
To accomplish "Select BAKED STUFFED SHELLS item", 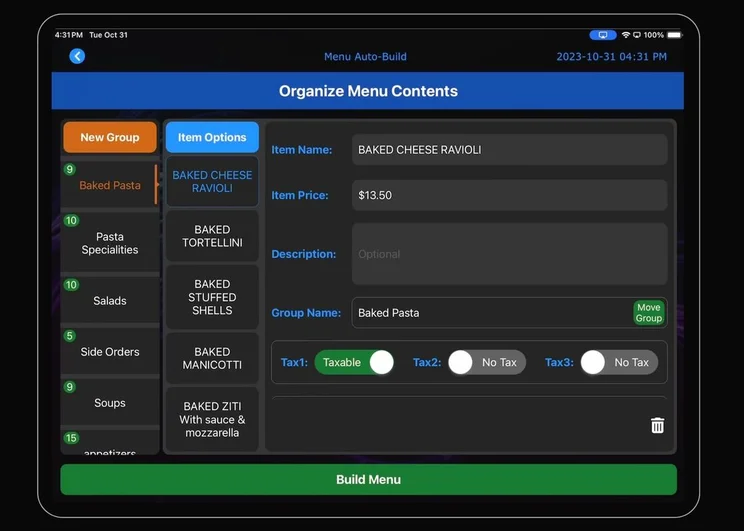I will [x=212, y=297].
